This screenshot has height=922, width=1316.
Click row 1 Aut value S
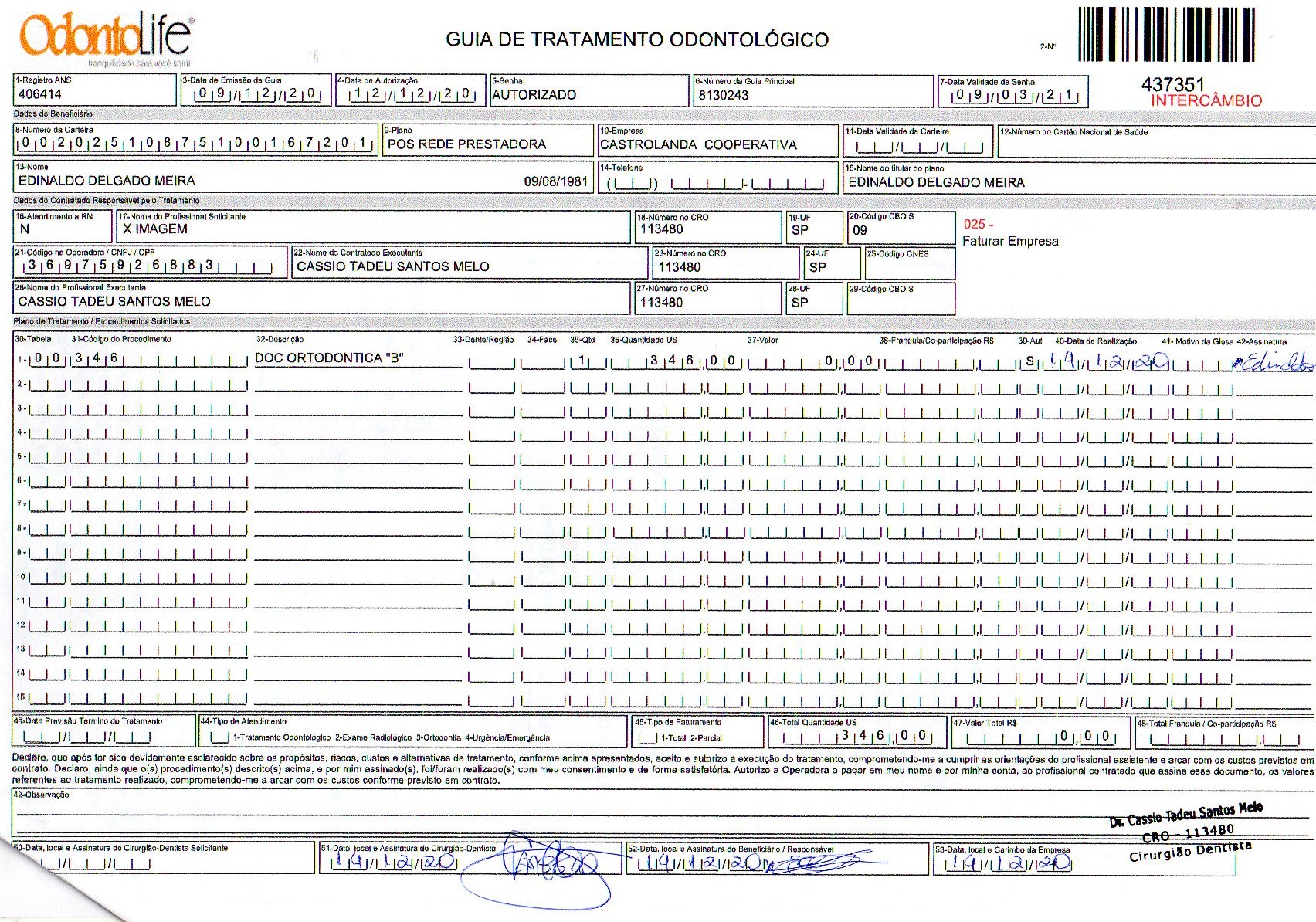pyautogui.click(x=1029, y=361)
